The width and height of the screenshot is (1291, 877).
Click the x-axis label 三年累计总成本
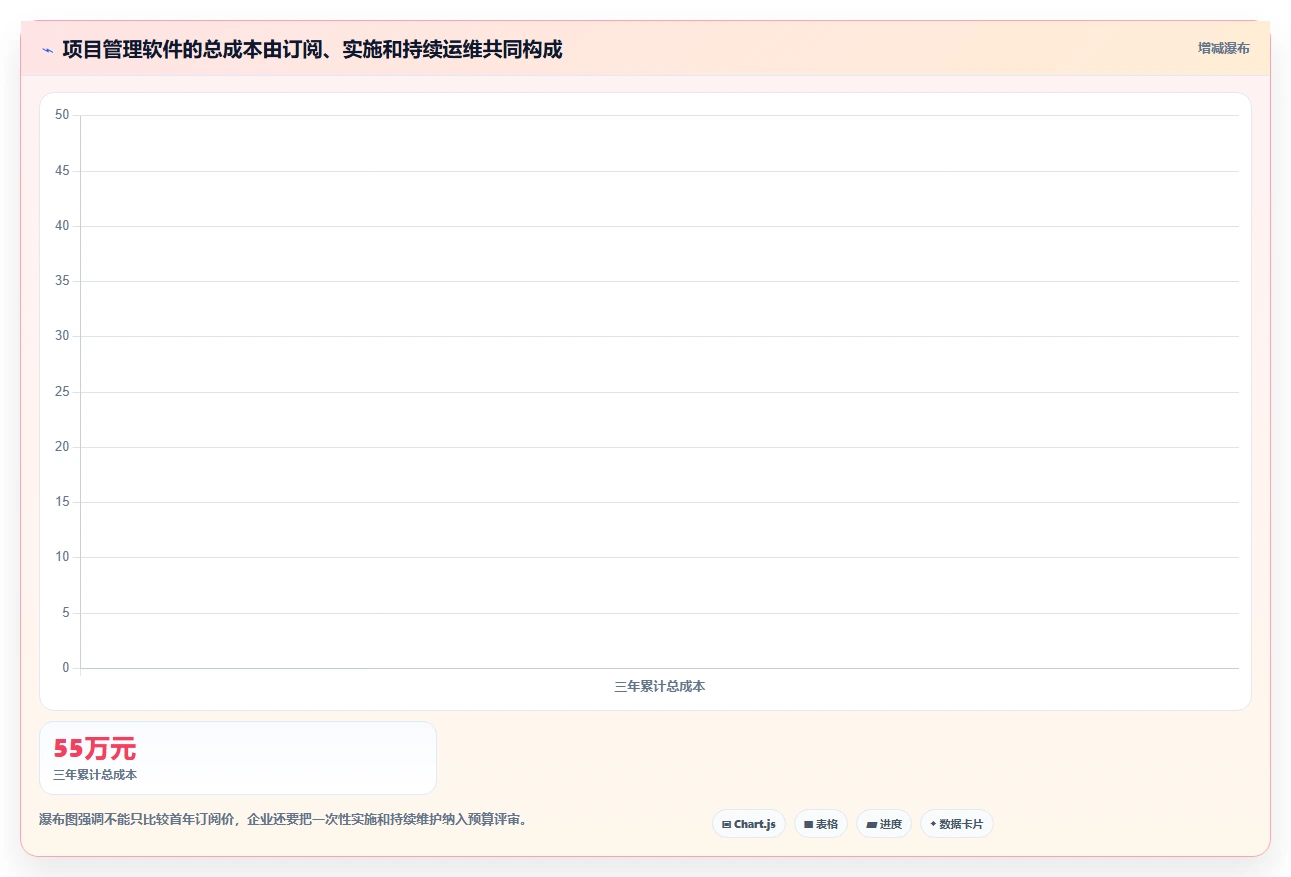pos(660,687)
